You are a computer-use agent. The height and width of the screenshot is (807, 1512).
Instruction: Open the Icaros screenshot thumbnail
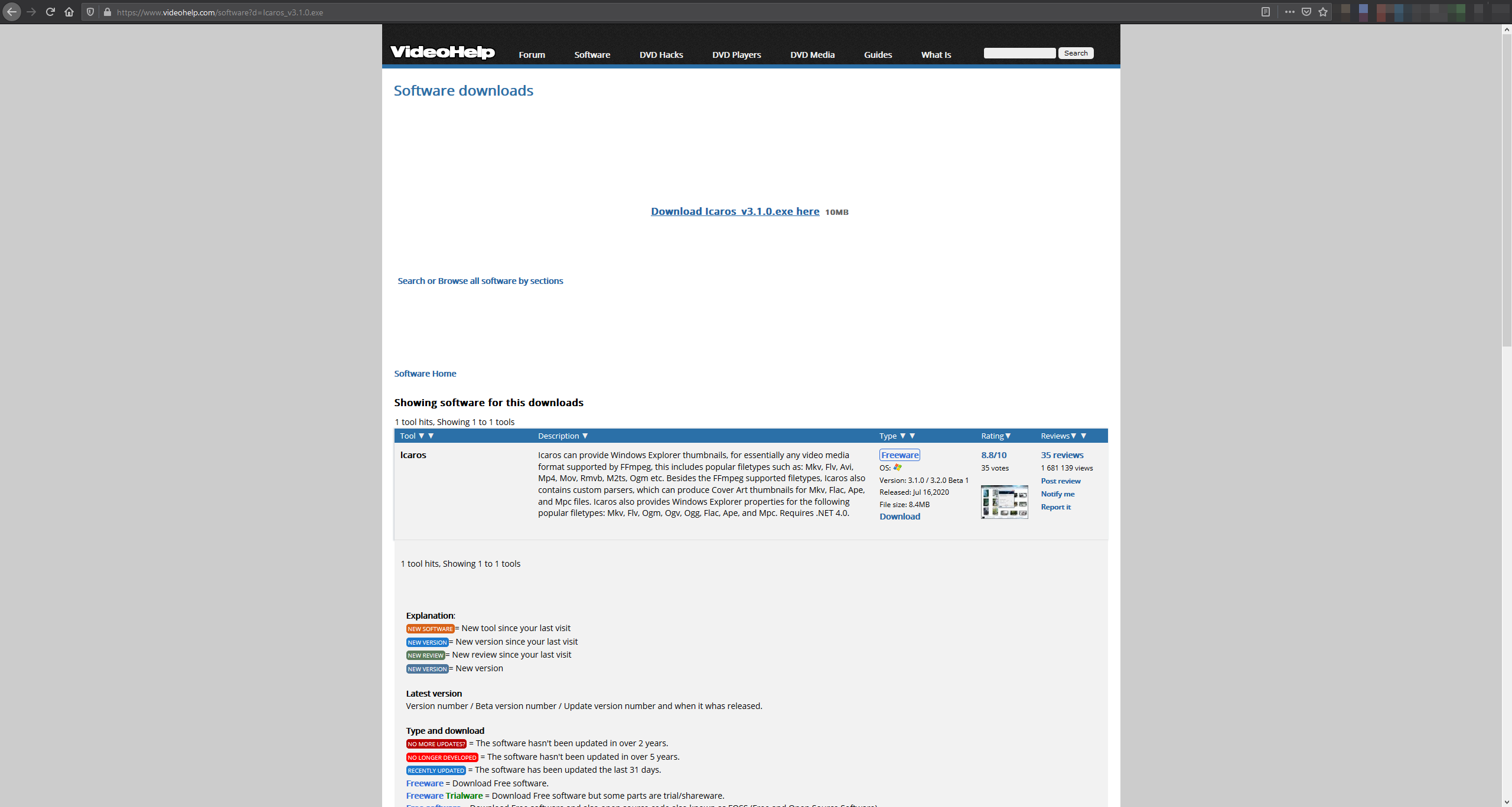point(1003,502)
